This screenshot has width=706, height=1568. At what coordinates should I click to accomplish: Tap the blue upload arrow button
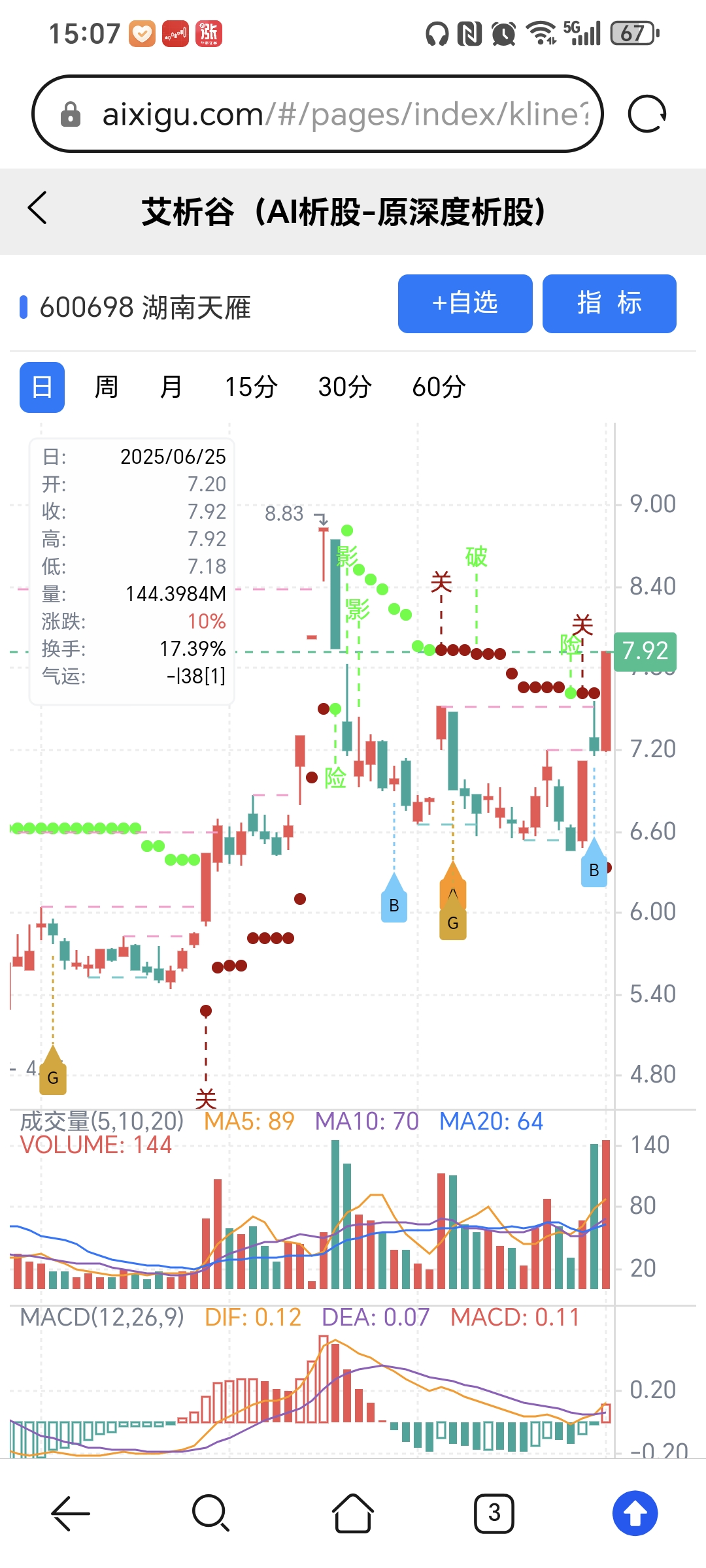(635, 1513)
